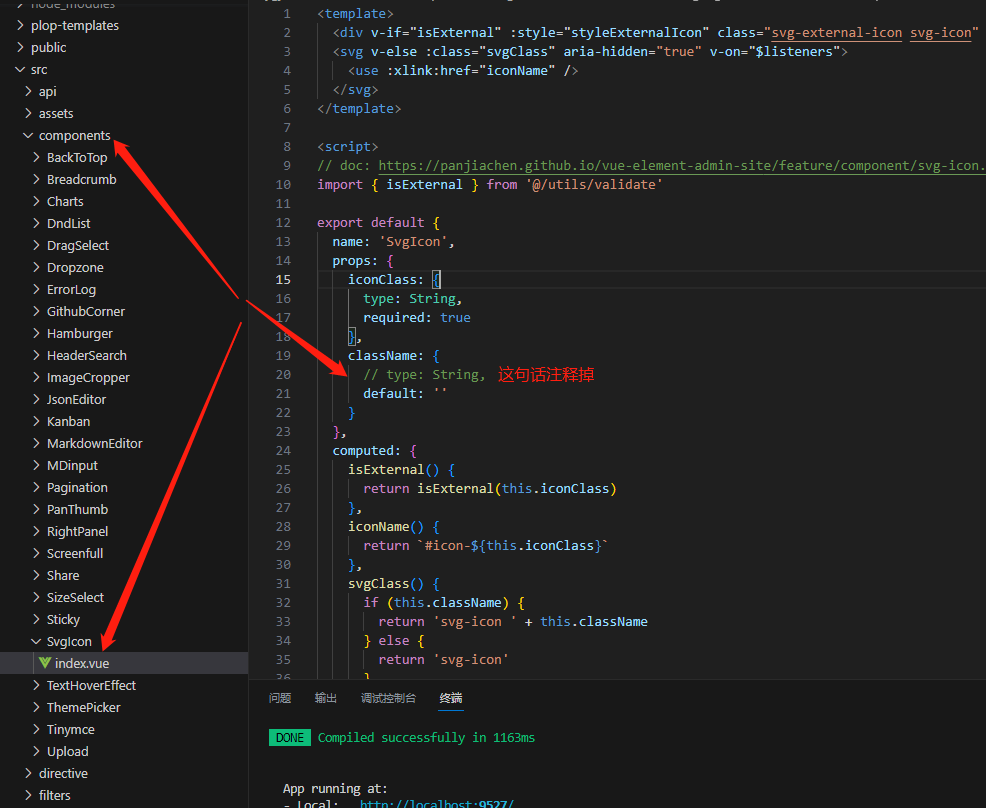986x808 pixels.
Task: Open the localhost:9527 link in terminal
Action: tap(436, 804)
